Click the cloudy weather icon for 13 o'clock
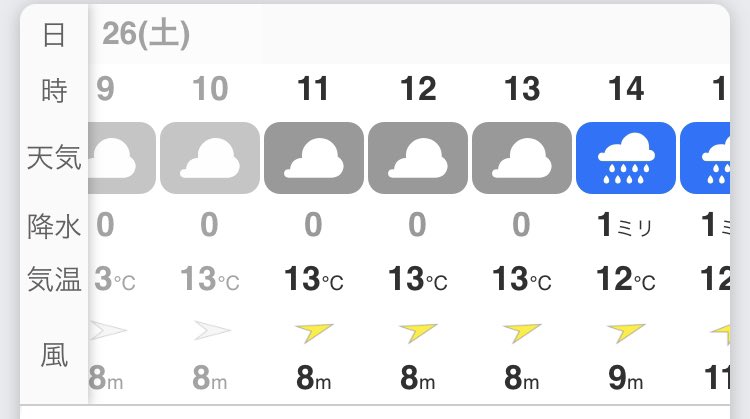The image size is (750, 419). [x=522, y=158]
